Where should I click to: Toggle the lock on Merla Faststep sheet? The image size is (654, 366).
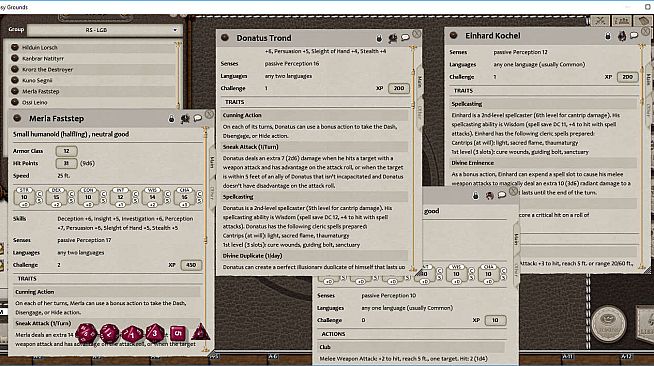tap(171, 119)
